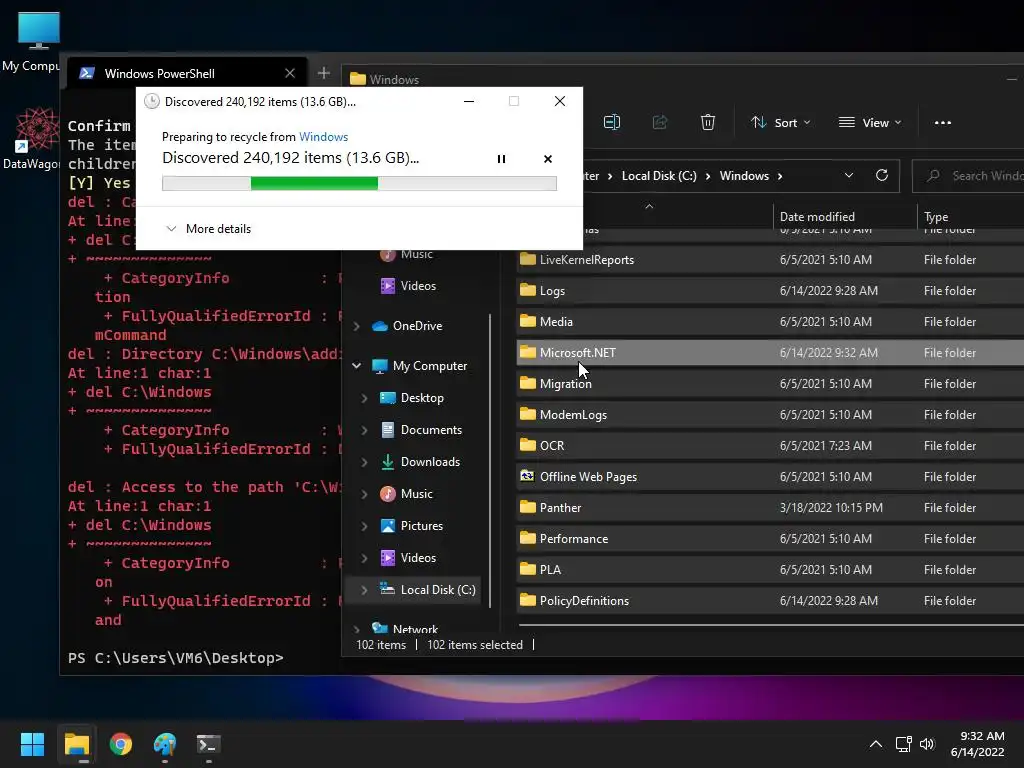
Task: Click Local Disk (C:) in address bar
Action: coord(659,176)
